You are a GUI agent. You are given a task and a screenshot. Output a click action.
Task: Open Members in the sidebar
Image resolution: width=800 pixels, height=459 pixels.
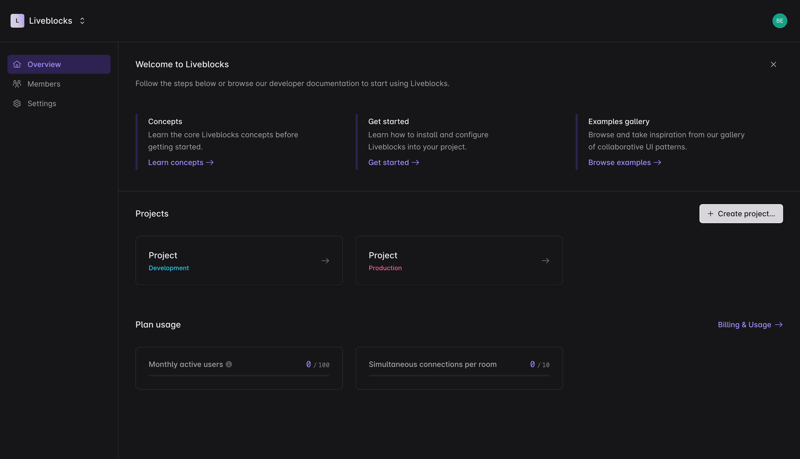coord(59,84)
